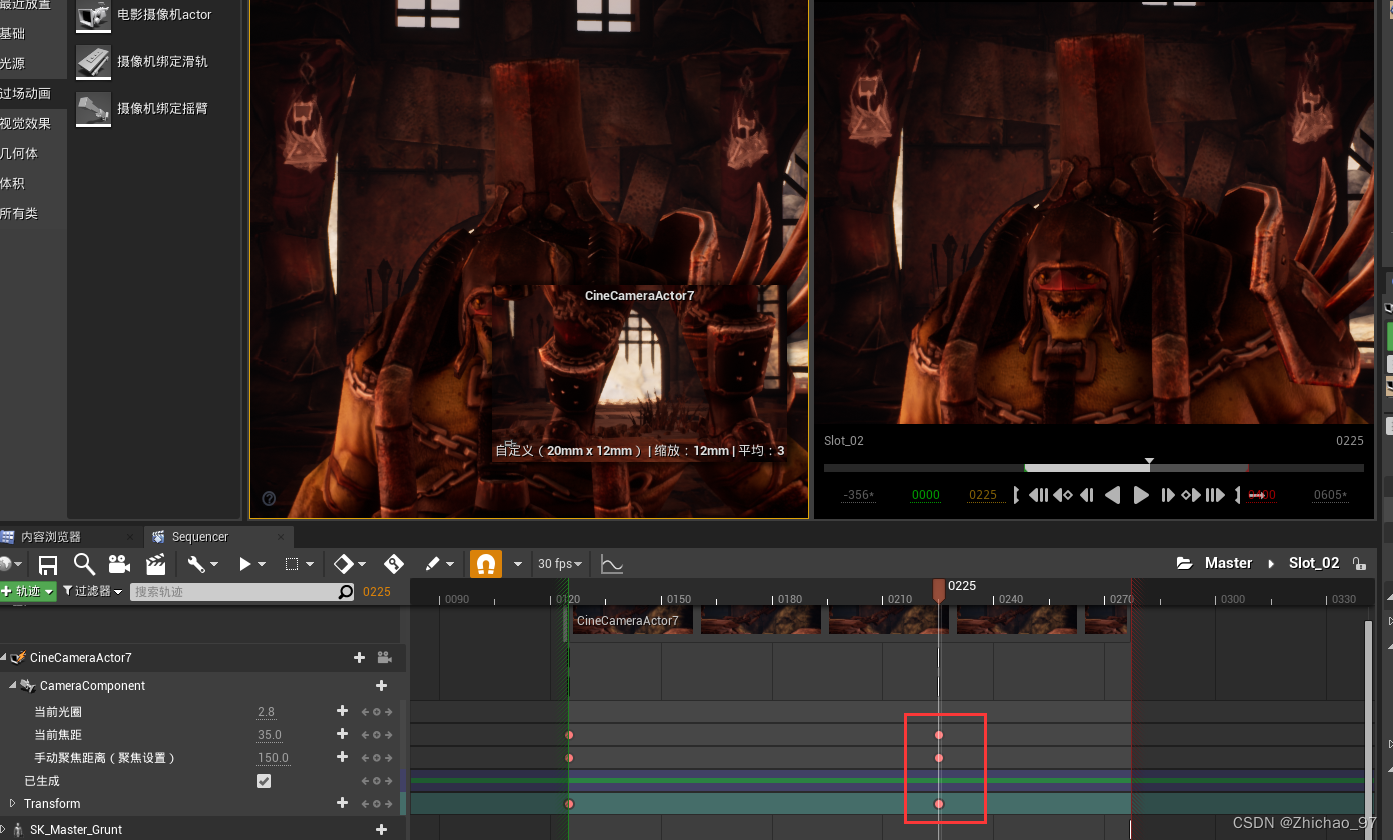Screen dimensions: 1393x840
Task: Open the green 轨迹 add track dropdown
Action: (28, 592)
